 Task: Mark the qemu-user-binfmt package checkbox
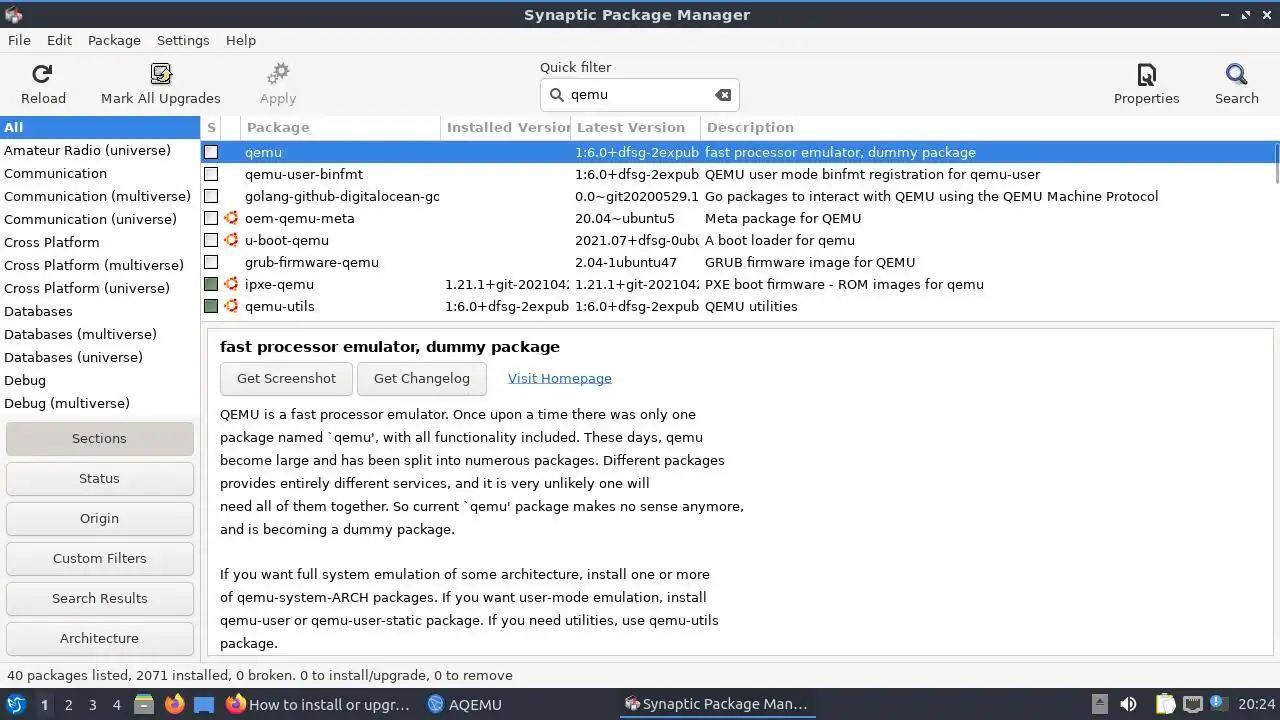pos(211,174)
